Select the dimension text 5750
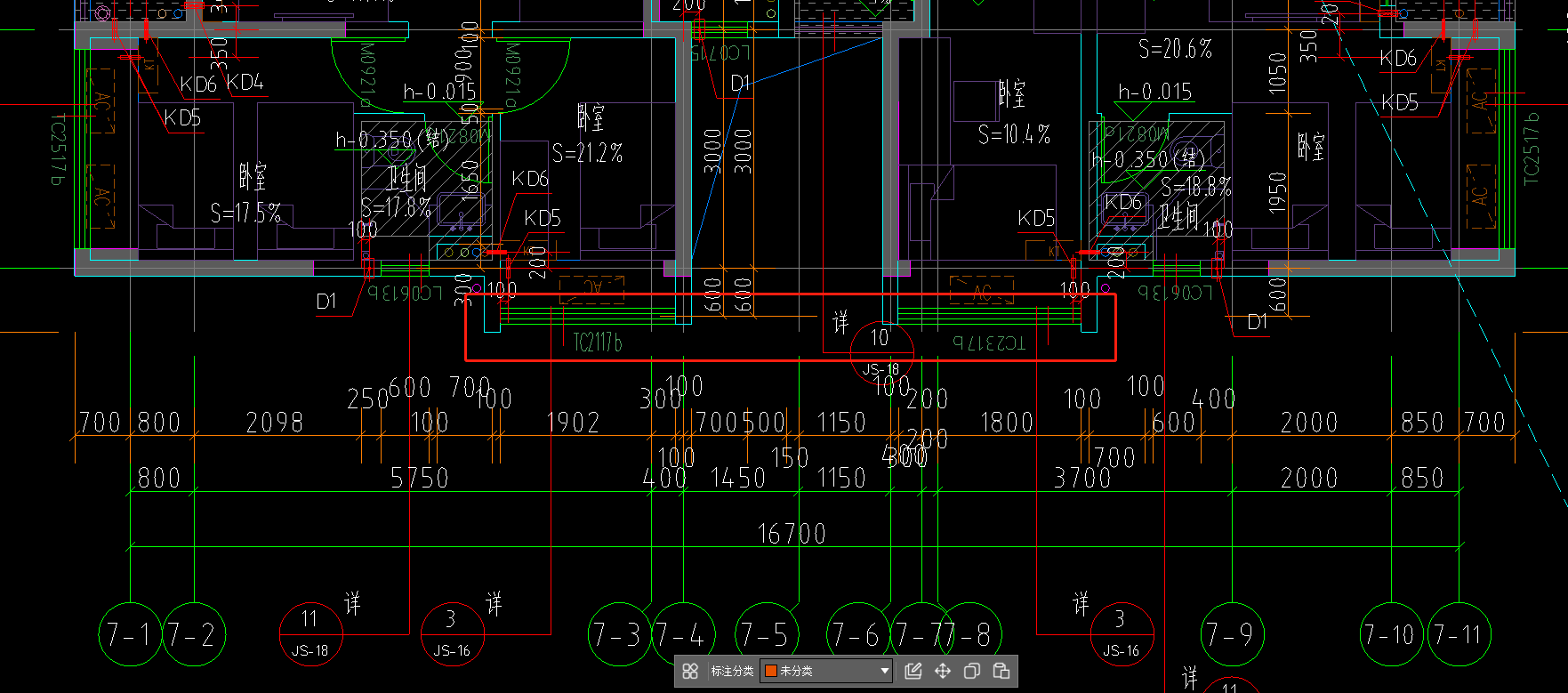 [x=419, y=478]
